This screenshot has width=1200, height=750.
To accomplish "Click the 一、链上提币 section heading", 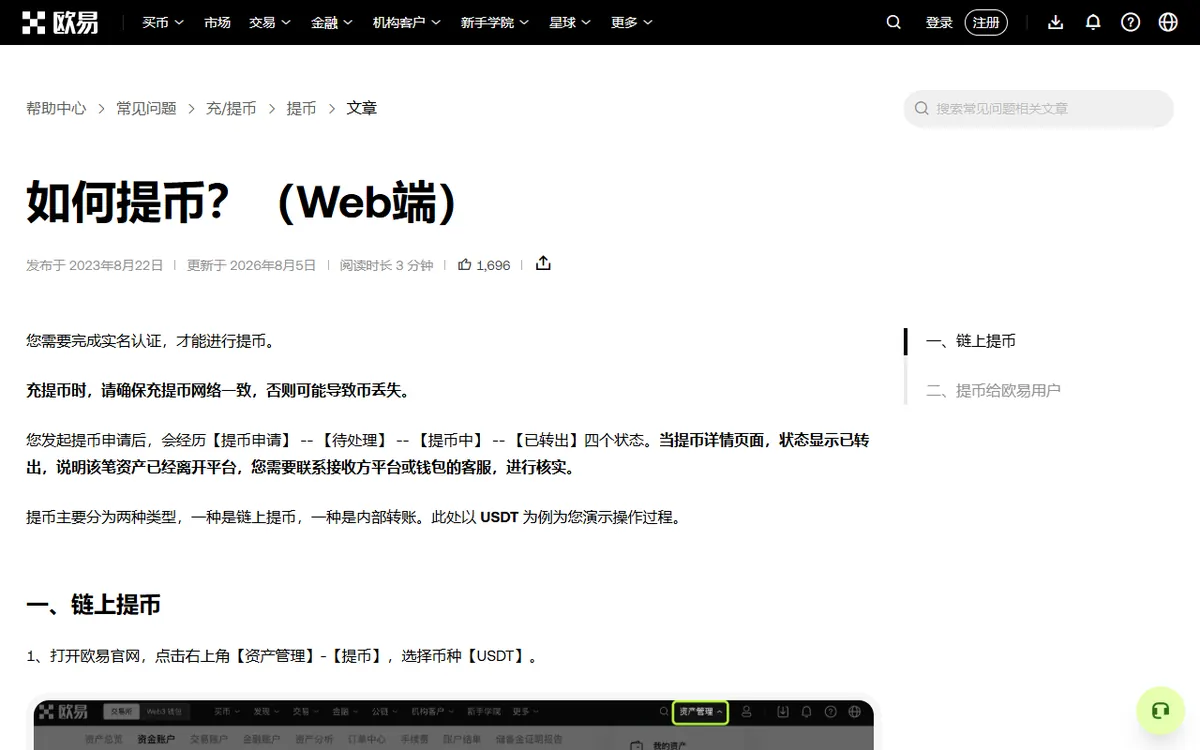I will point(93,604).
